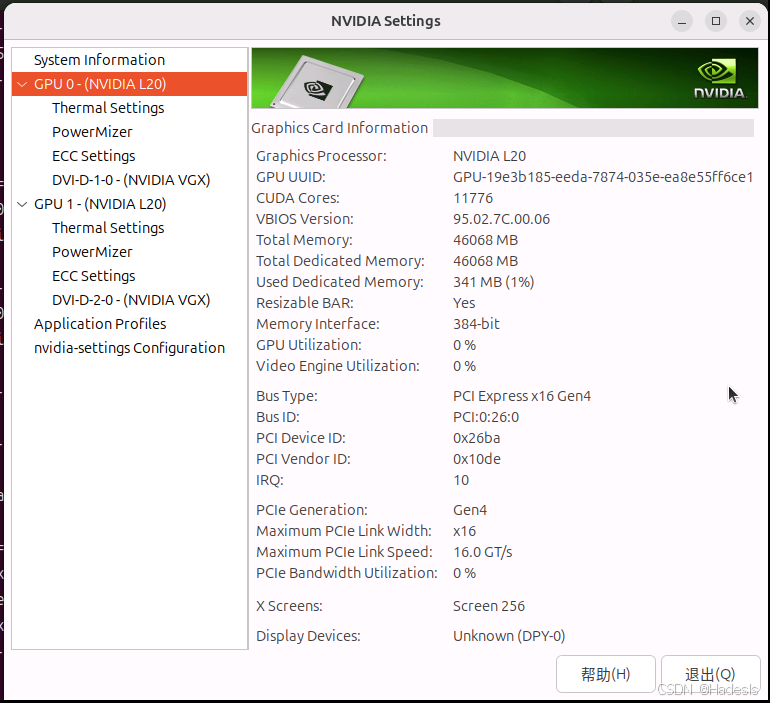Select GPU 0 - (NVIDIA L20) entry
770x703 pixels.
[129, 84]
